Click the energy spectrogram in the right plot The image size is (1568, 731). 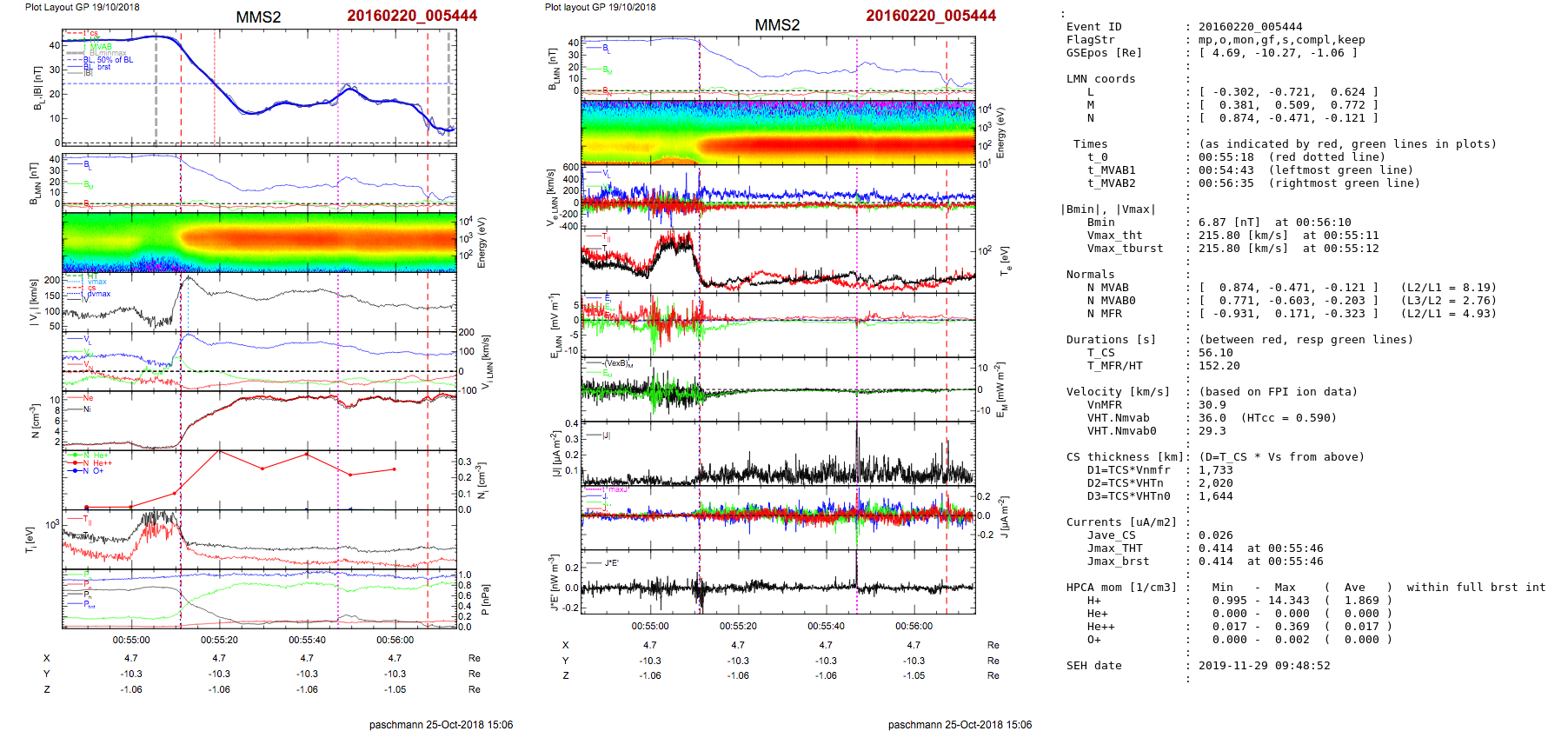coord(778,132)
